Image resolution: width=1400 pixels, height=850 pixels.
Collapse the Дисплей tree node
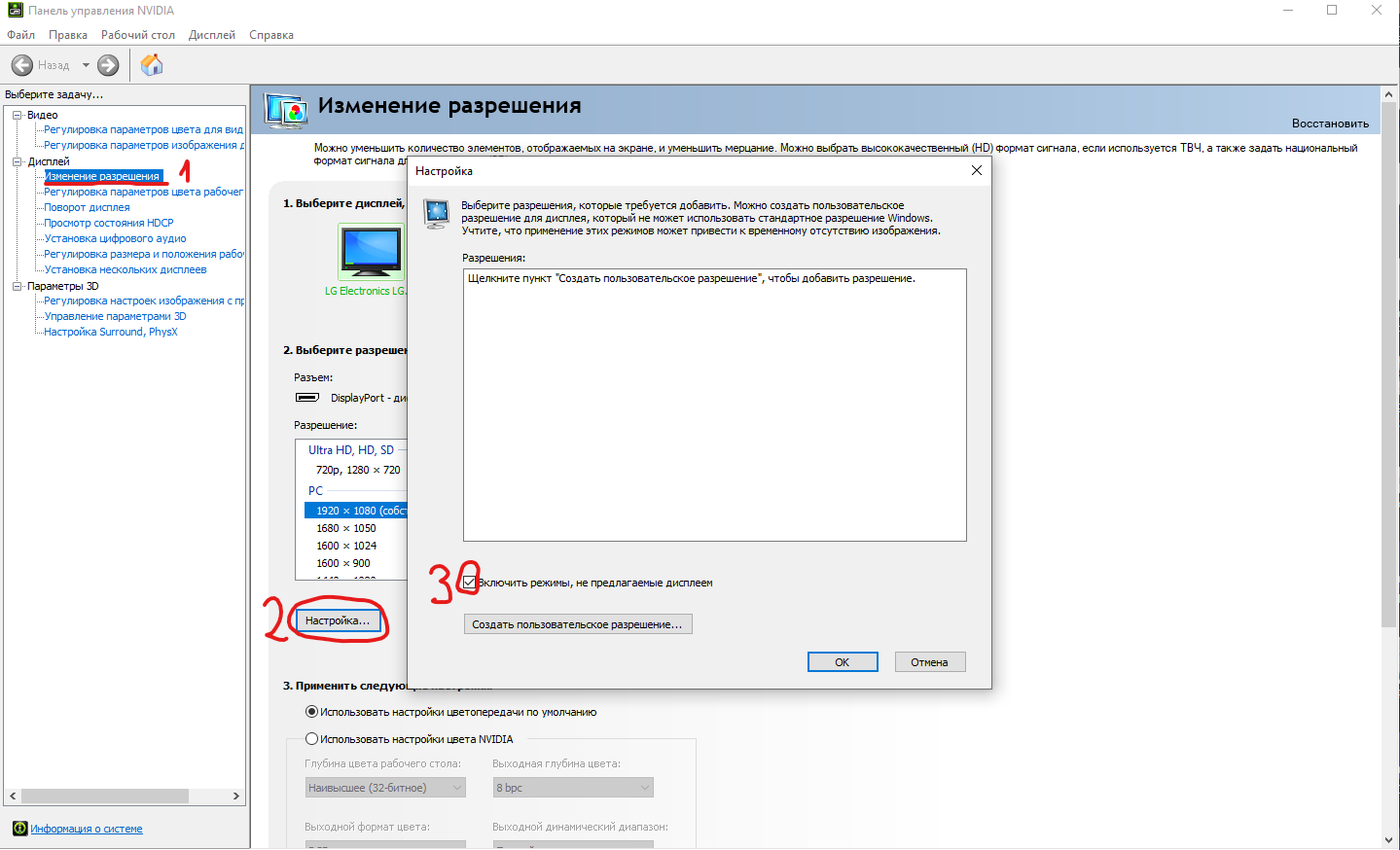tap(18, 161)
